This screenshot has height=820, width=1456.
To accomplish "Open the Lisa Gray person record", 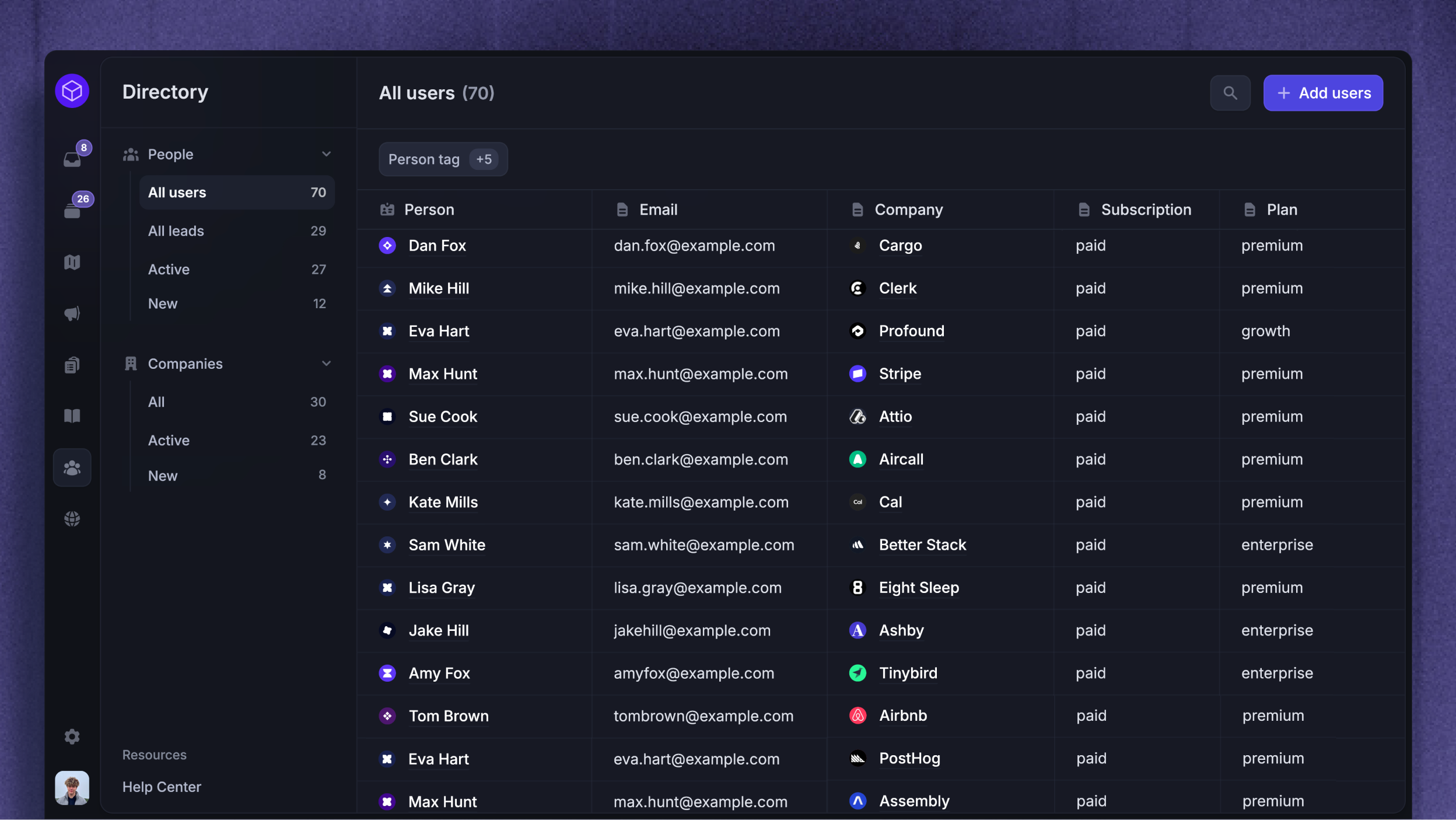I will click(x=442, y=588).
